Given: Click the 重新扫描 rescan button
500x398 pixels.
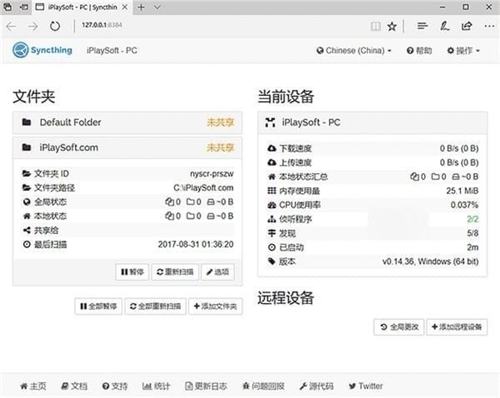Looking at the screenshot, I should pos(175,272).
